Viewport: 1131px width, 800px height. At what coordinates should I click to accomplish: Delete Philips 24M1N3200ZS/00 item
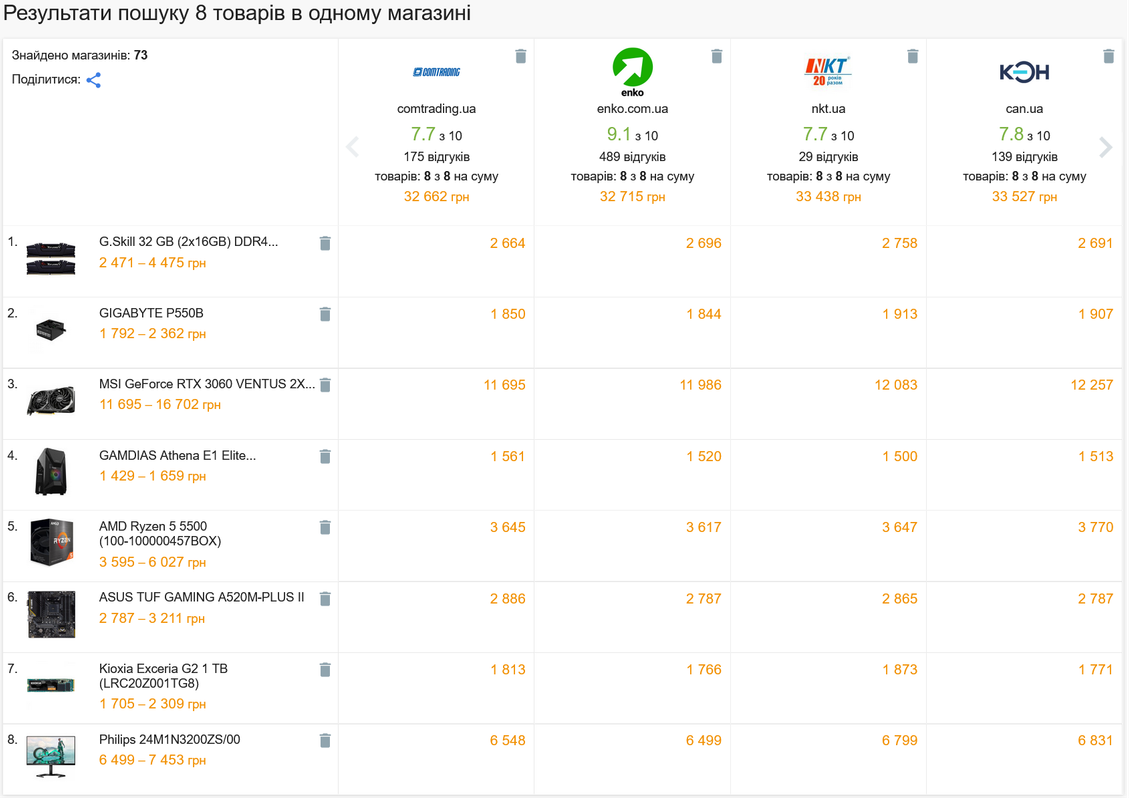tap(325, 741)
